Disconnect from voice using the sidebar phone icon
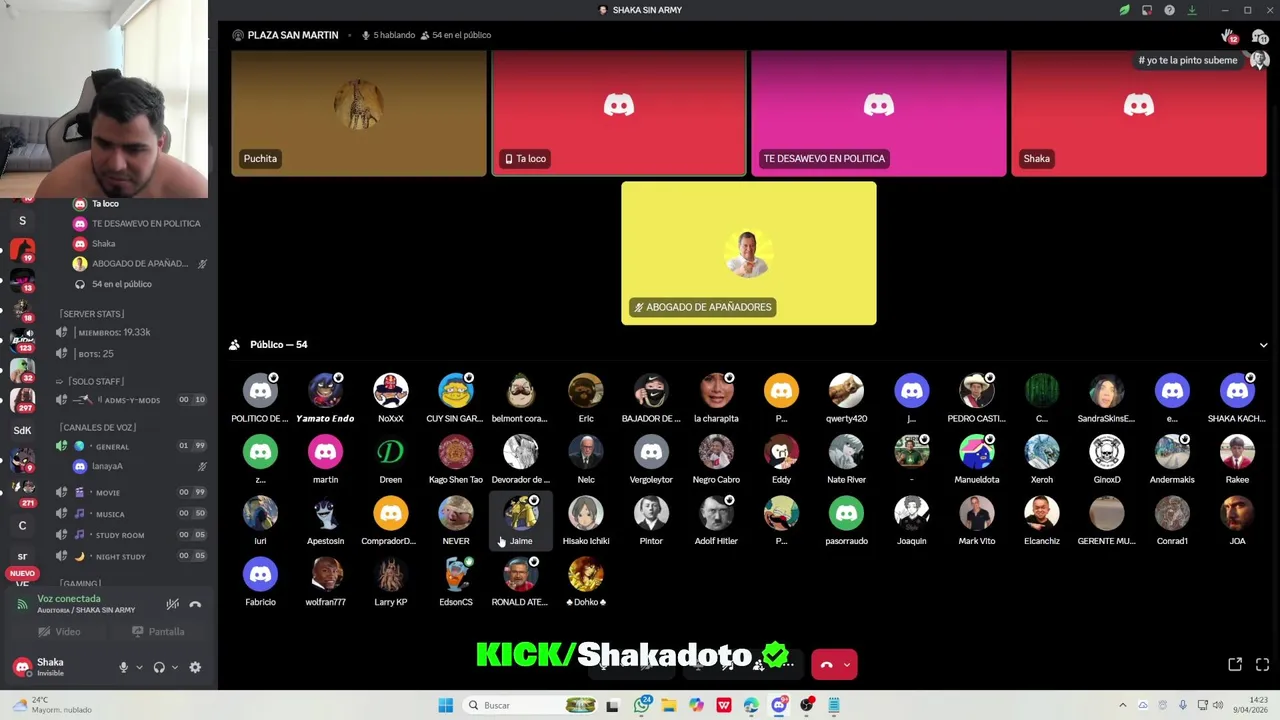1280x720 pixels. click(195, 604)
